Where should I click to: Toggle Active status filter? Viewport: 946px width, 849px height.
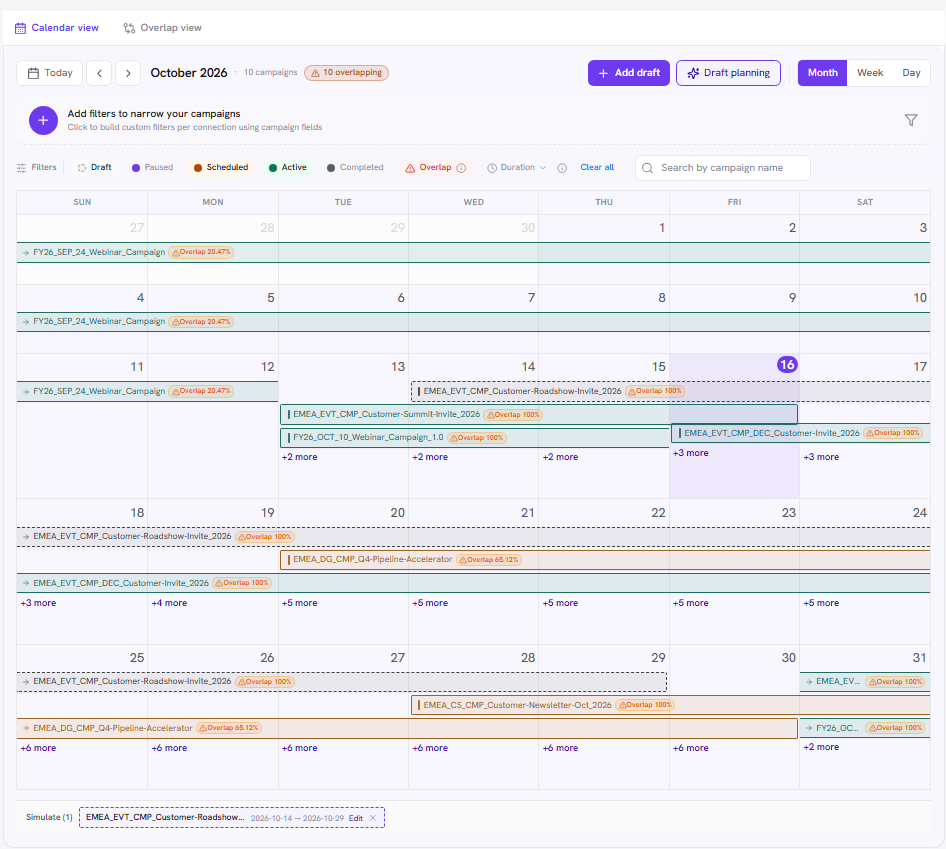pyautogui.click(x=288, y=168)
